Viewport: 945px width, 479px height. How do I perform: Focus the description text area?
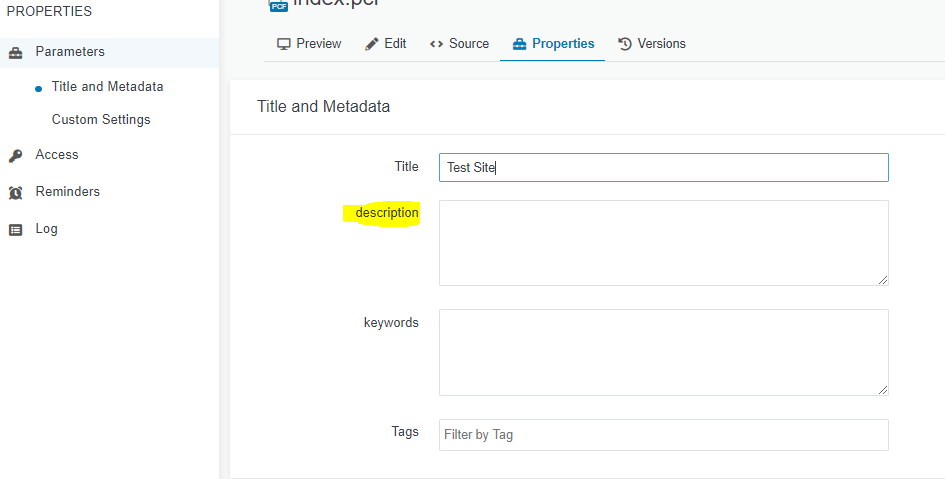pos(663,242)
